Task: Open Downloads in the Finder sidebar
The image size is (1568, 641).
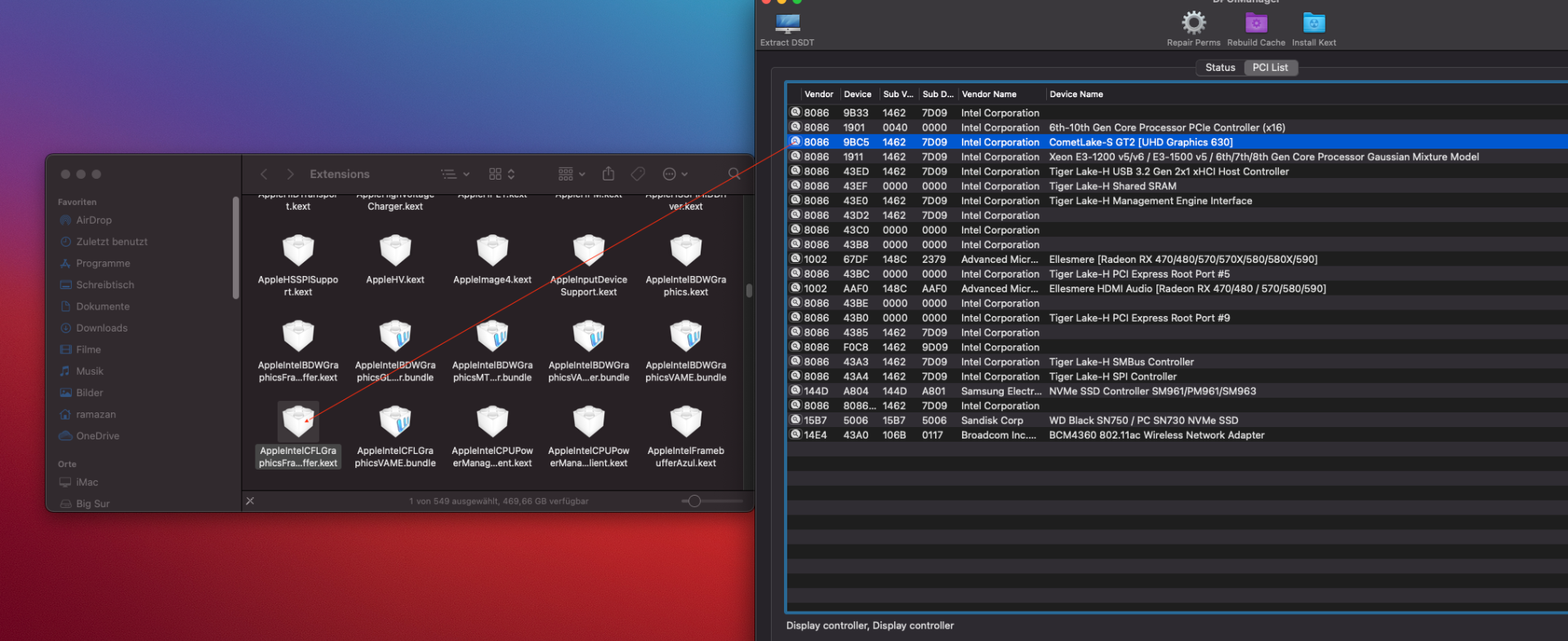Action: coord(101,328)
